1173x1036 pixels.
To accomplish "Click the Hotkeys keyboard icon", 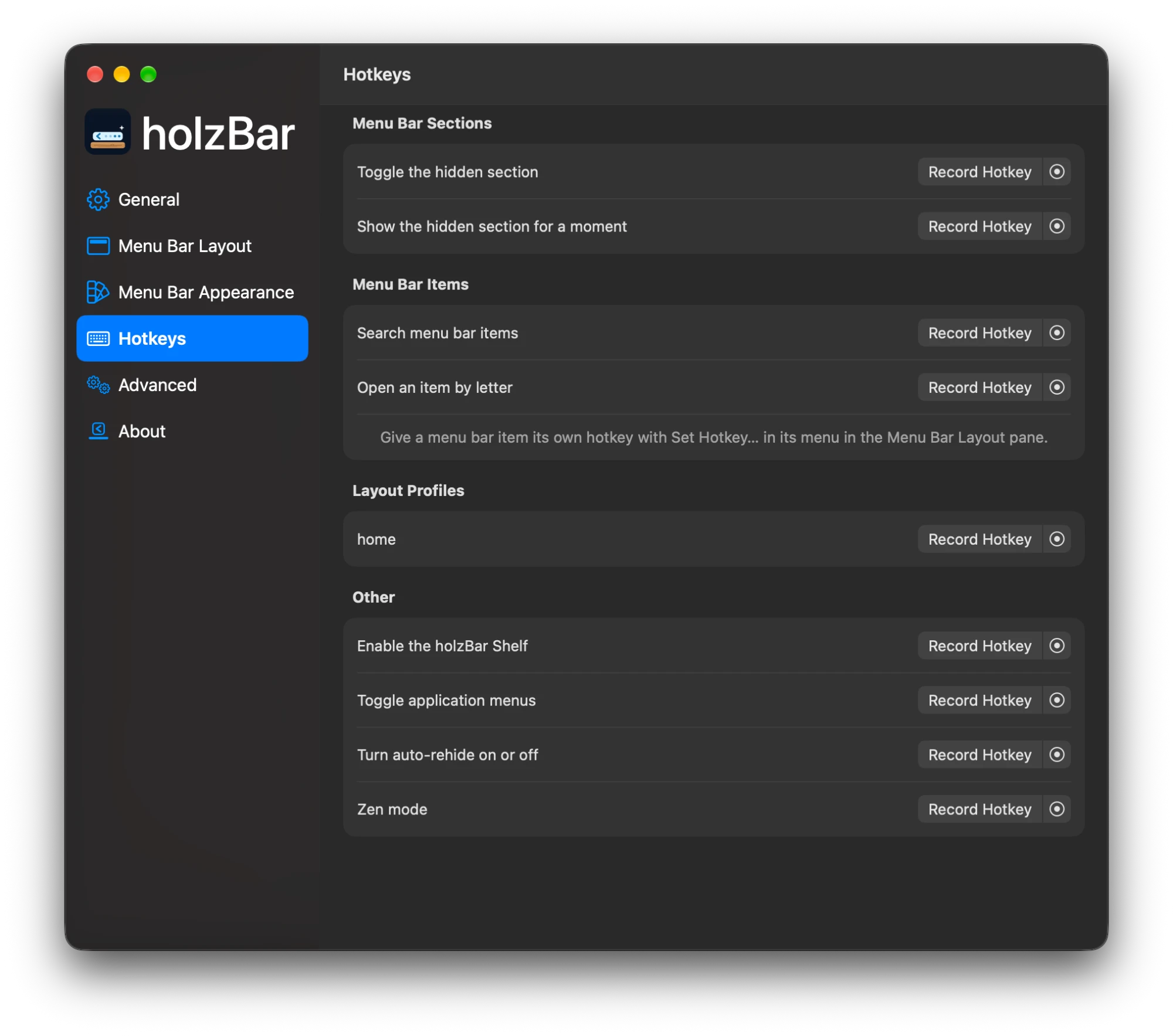I will pyautogui.click(x=98, y=338).
